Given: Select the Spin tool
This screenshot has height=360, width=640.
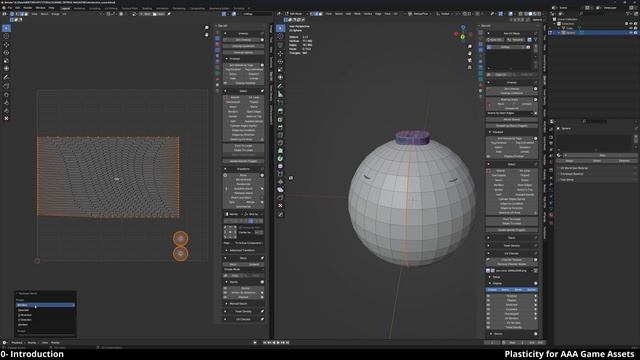Looking at the screenshot, I should (x=280, y=158).
